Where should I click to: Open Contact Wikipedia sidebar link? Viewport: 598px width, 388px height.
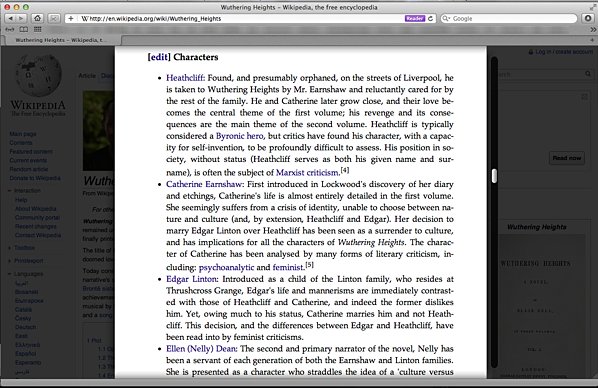tap(38, 235)
